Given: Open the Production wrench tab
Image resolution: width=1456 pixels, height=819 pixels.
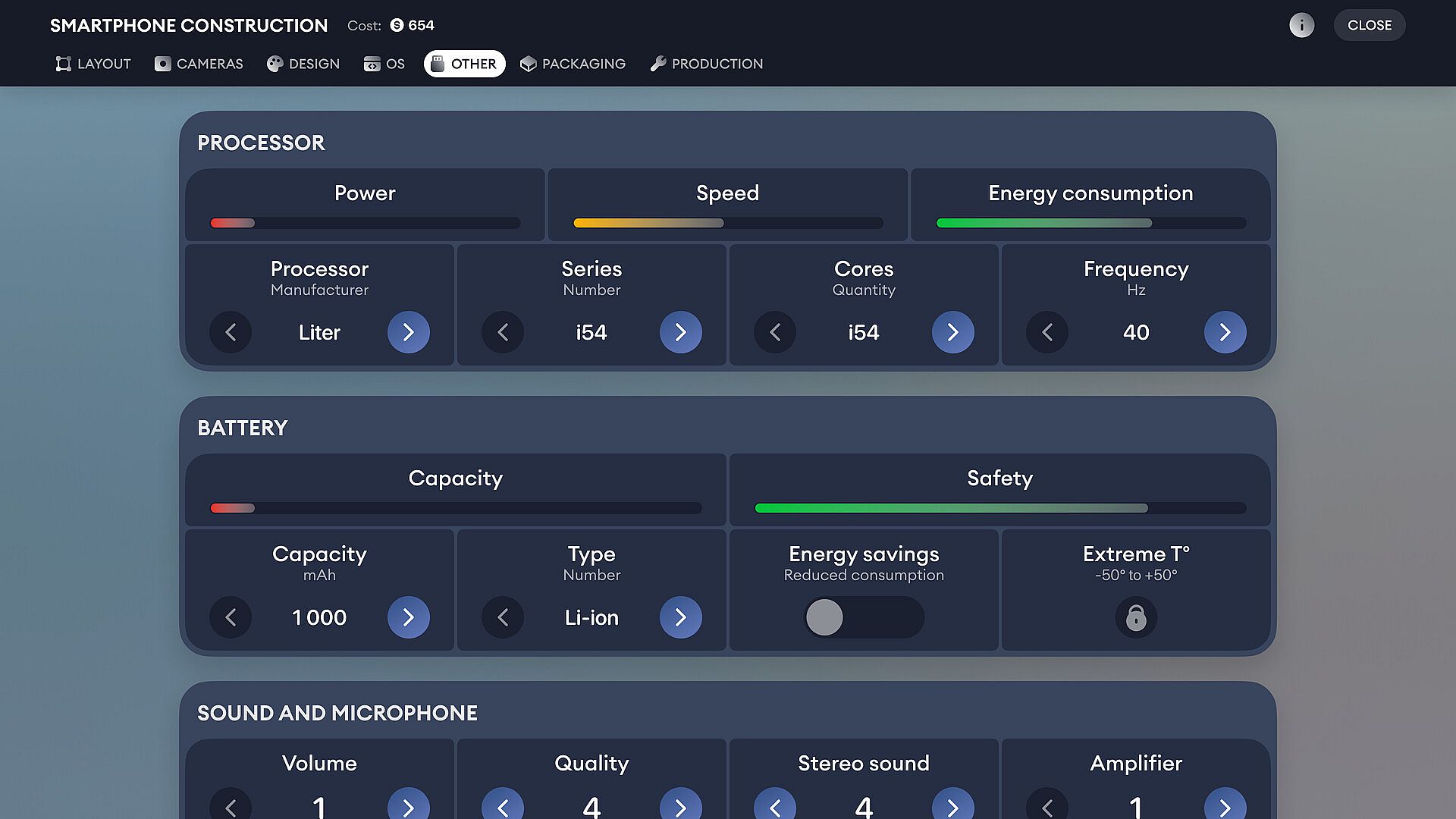Looking at the screenshot, I should coord(706,64).
